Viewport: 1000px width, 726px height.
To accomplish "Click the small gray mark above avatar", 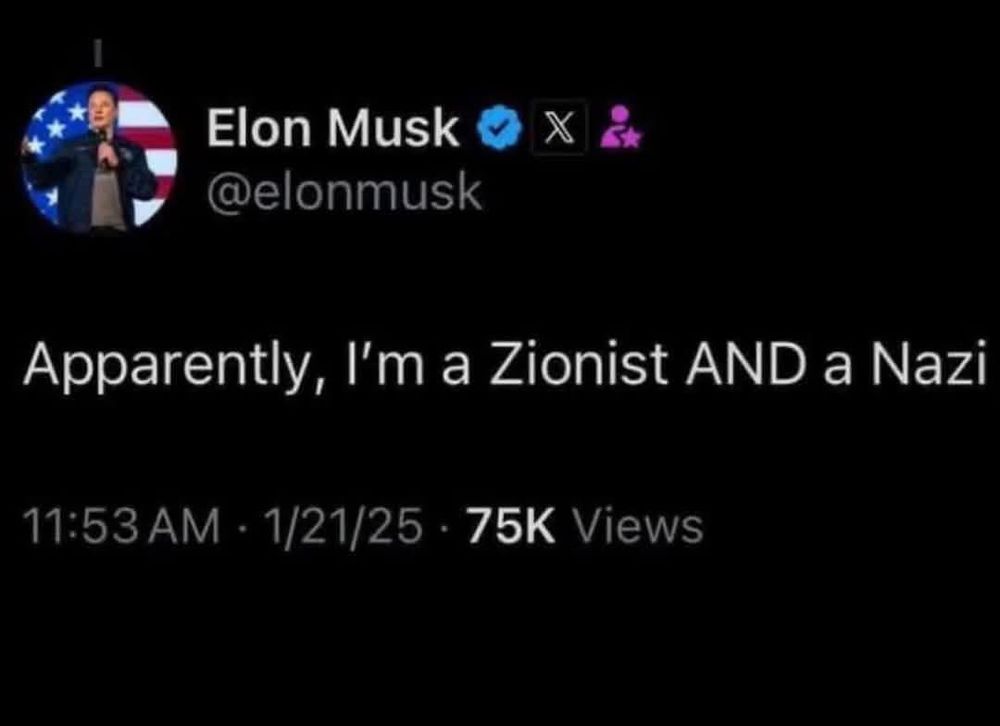I will click(x=98, y=51).
